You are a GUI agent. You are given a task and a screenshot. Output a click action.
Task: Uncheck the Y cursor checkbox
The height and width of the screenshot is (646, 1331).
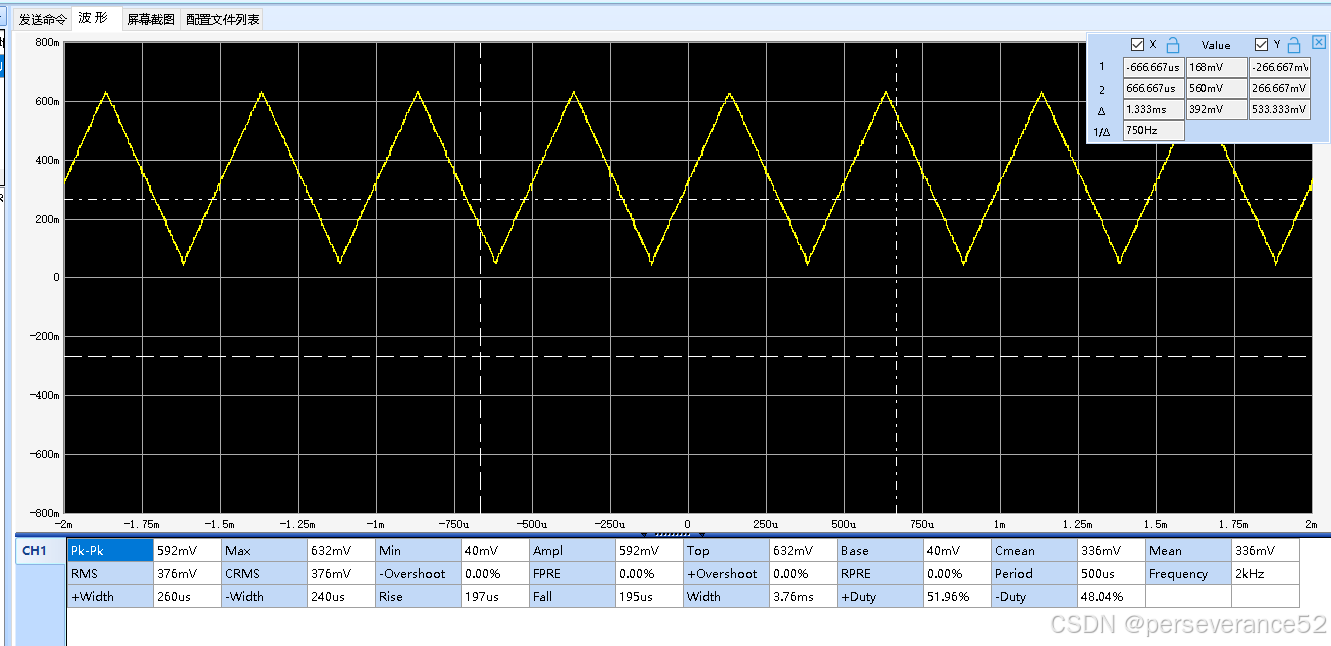[x=1261, y=44]
